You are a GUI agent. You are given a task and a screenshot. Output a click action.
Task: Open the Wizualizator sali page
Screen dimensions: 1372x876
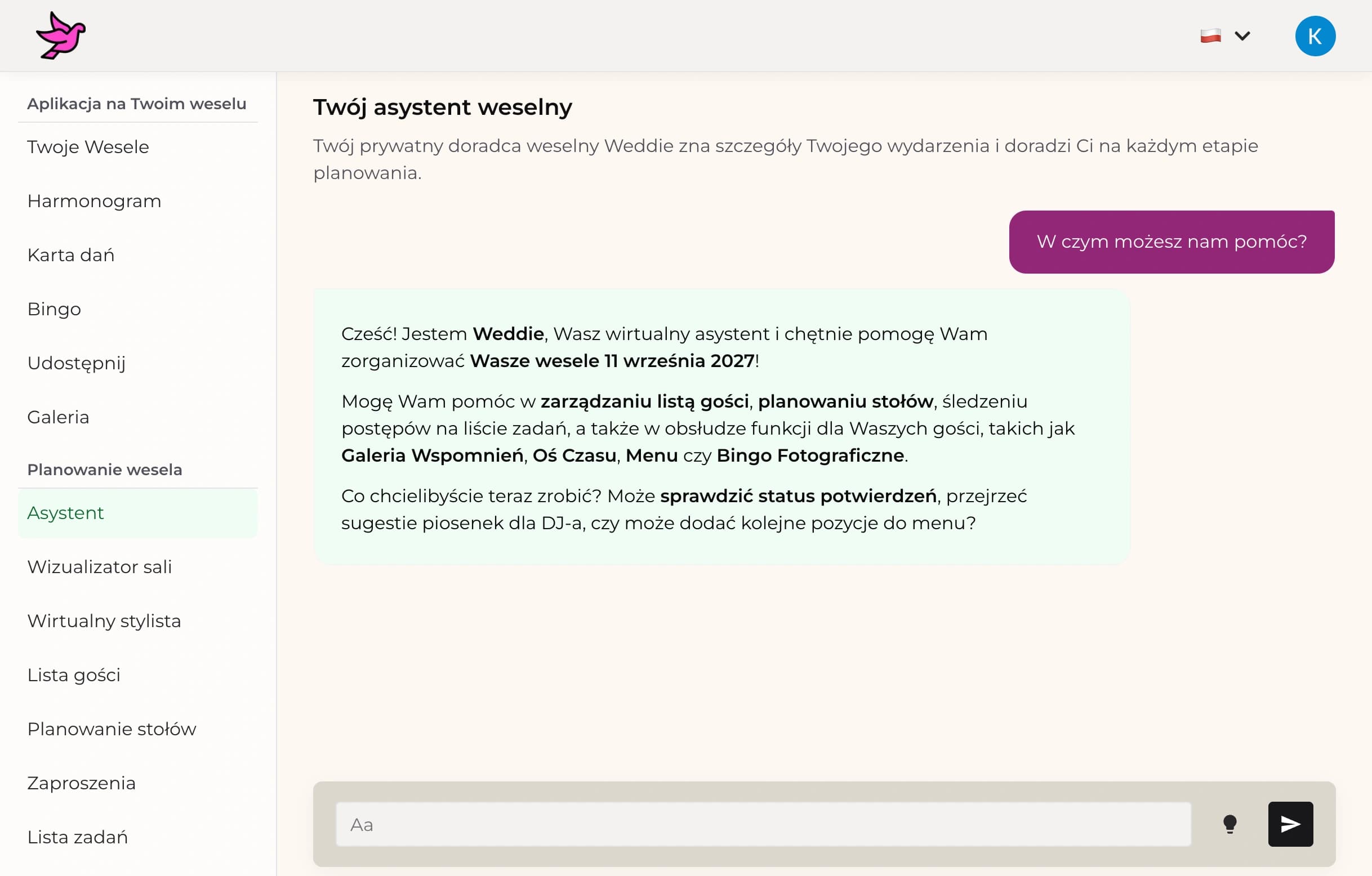coord(99,567)
